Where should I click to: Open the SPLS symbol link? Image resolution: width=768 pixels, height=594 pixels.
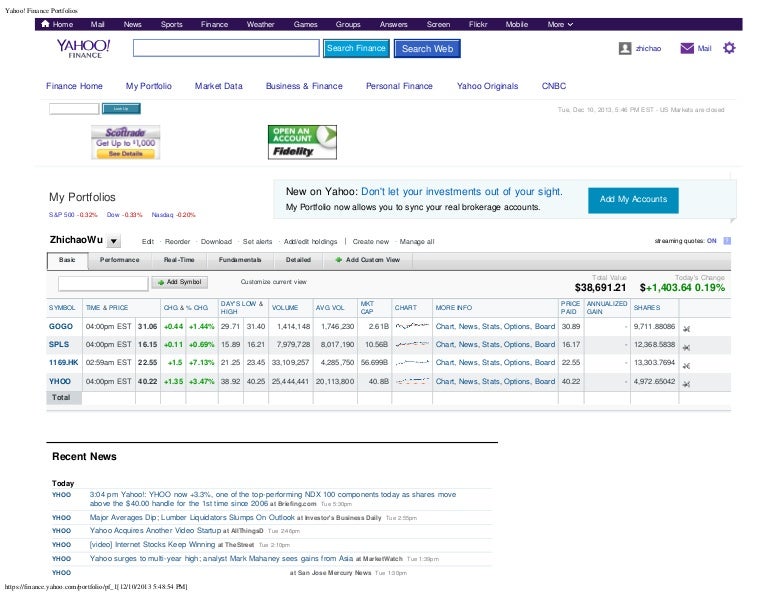point(59,344)
